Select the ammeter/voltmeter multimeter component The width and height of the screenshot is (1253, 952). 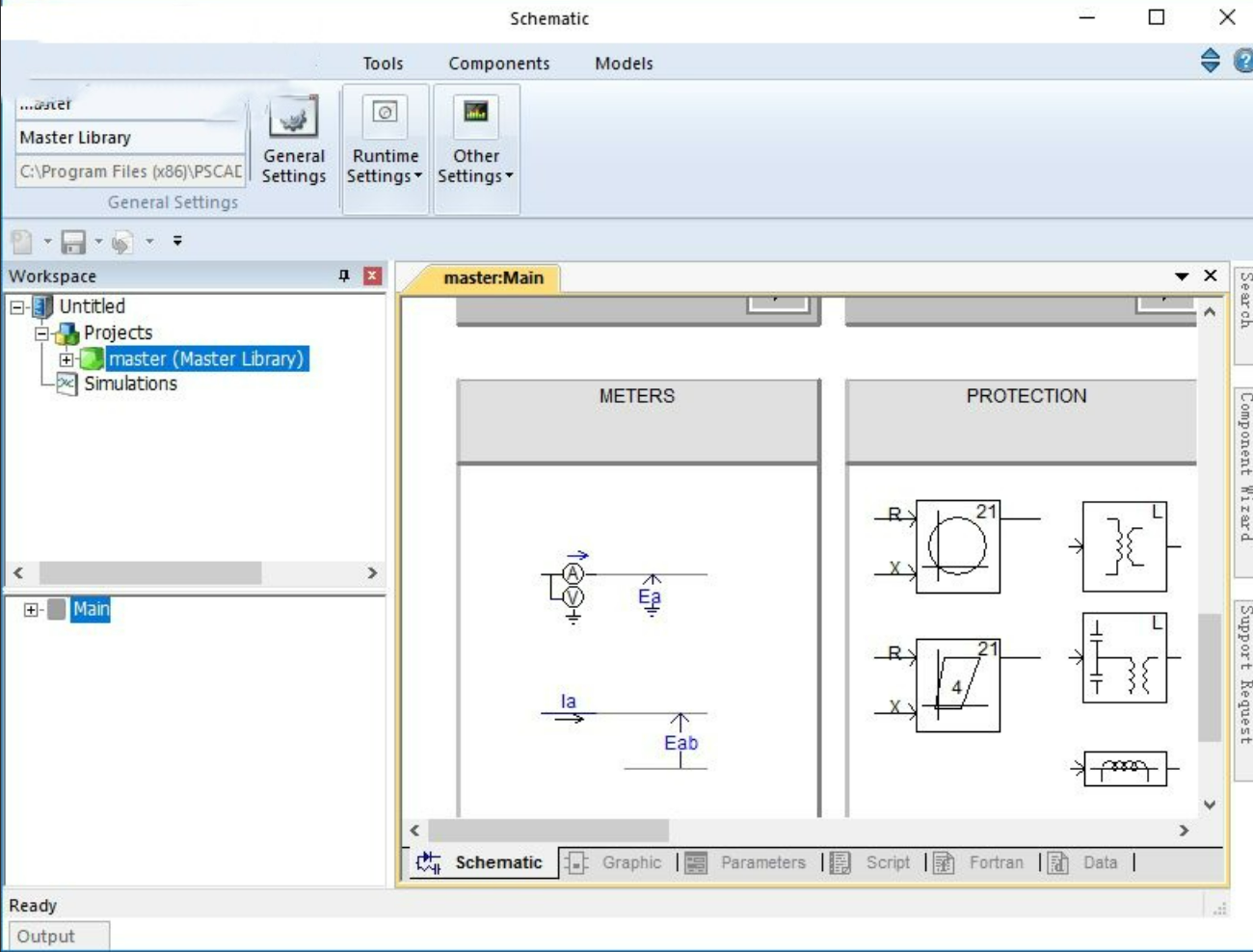(569, 587)
